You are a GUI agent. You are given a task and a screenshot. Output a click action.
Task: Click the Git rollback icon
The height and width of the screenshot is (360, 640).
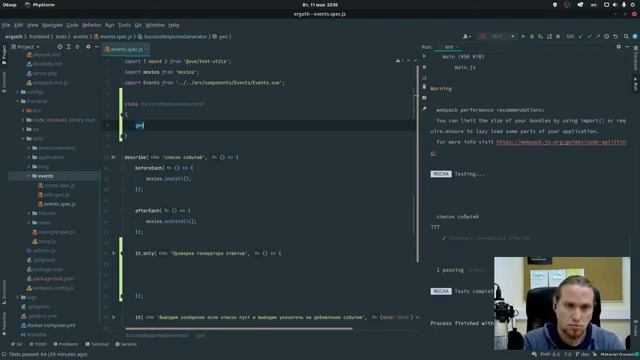[x=616, y=36]
